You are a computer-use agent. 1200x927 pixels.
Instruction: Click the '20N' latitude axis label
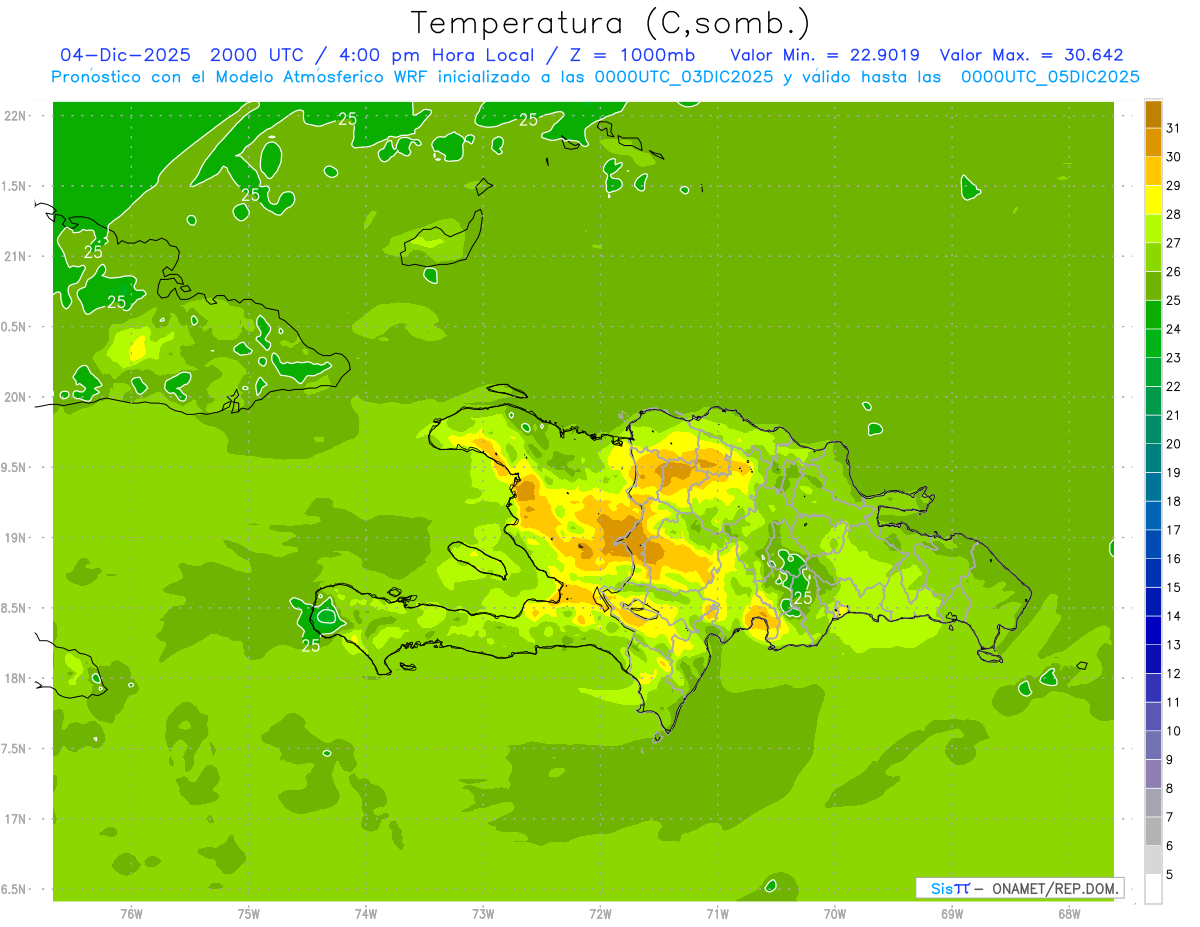click(x=15, y=397)
